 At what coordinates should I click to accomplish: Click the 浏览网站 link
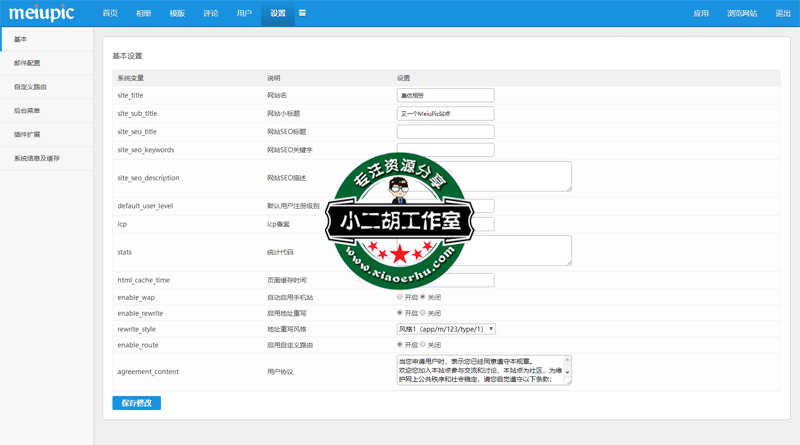click(741, 14)
